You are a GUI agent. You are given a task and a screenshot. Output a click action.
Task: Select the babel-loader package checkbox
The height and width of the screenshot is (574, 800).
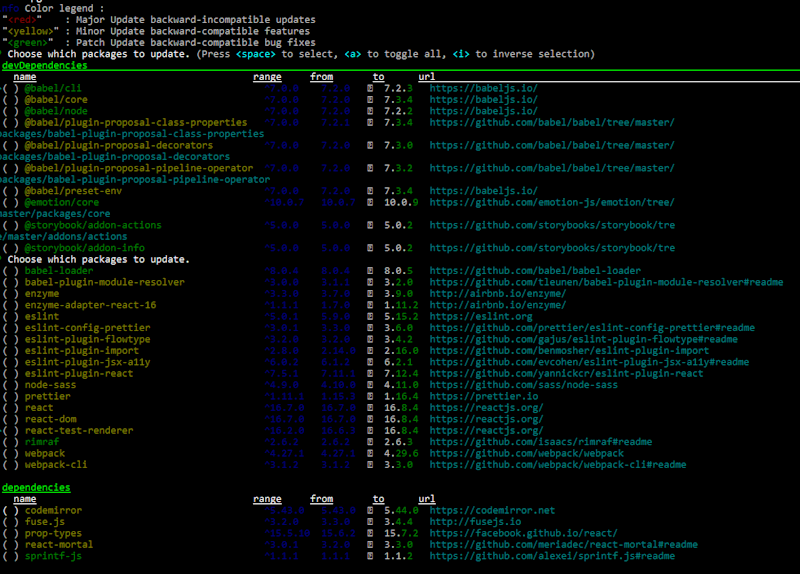11,271
